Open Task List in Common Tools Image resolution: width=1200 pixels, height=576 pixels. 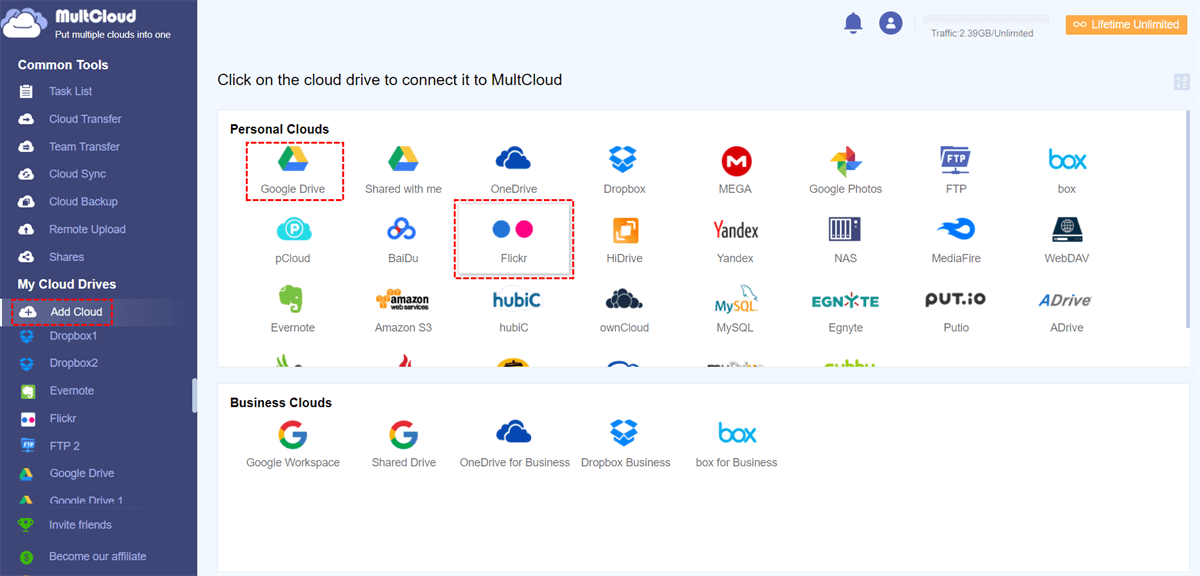70,91
